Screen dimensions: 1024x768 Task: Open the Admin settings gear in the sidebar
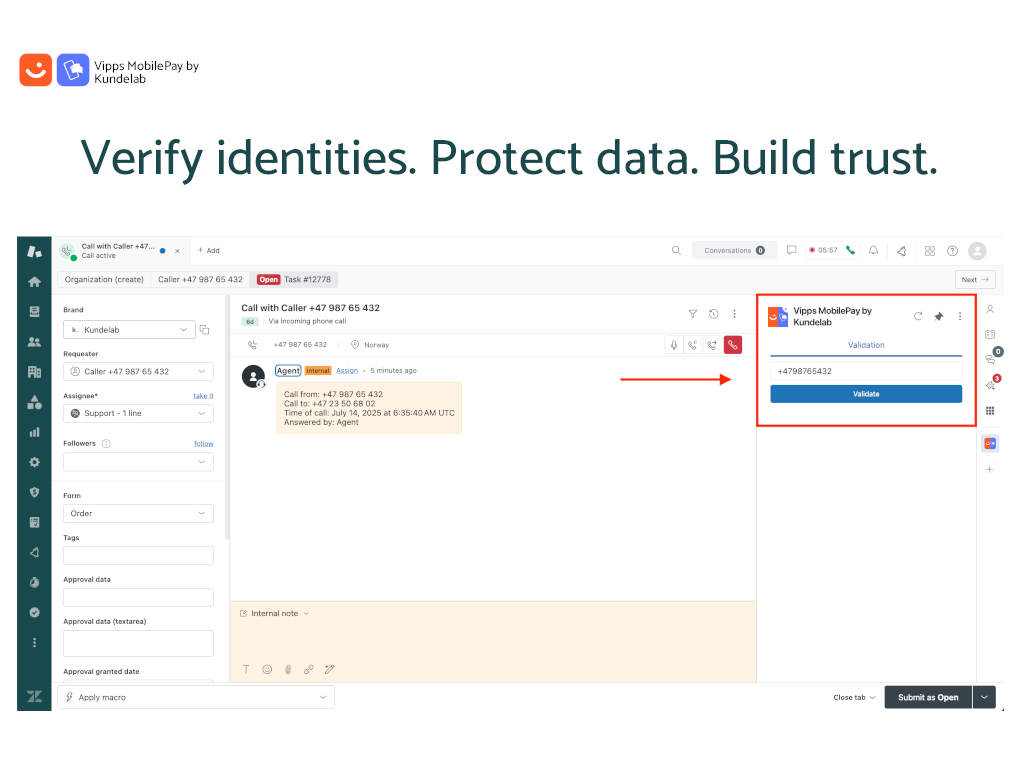[x=34, y=461]
